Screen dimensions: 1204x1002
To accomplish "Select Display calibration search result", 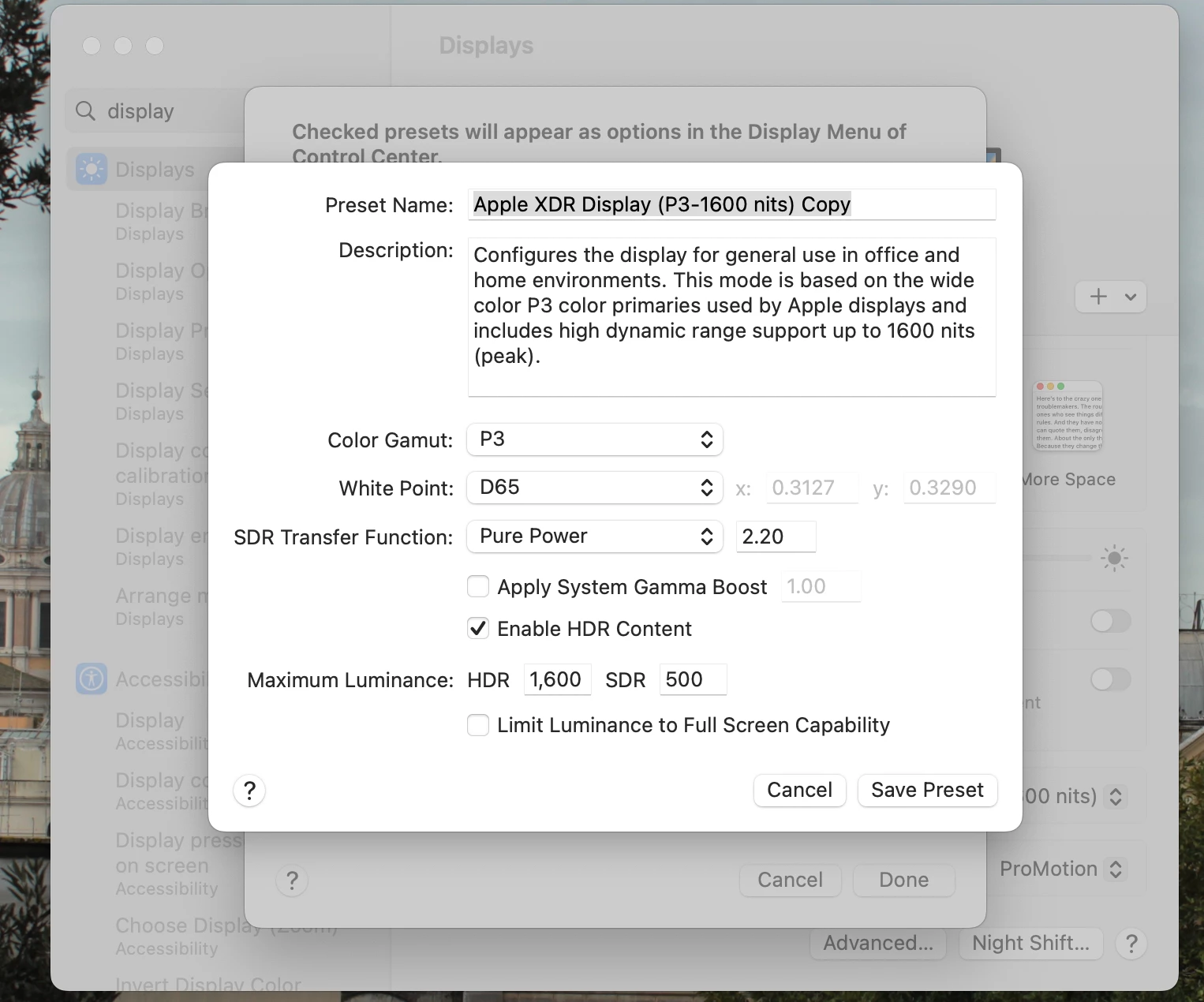I will tap(163, 473).
